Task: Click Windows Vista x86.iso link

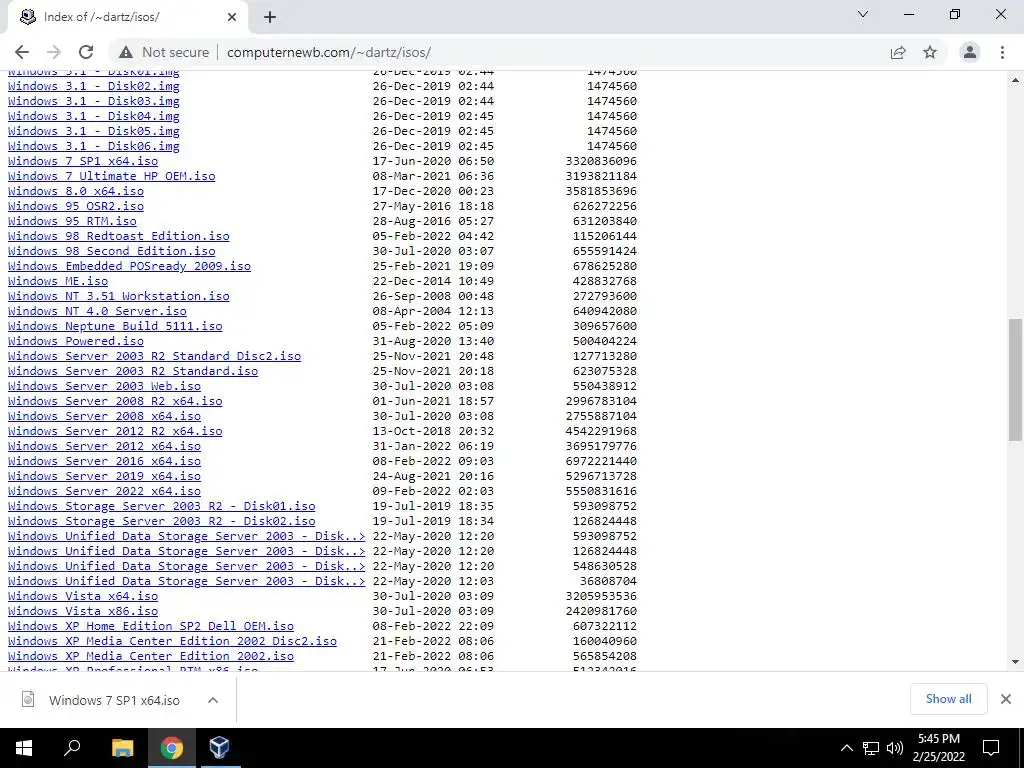Action: pos(83,612)
